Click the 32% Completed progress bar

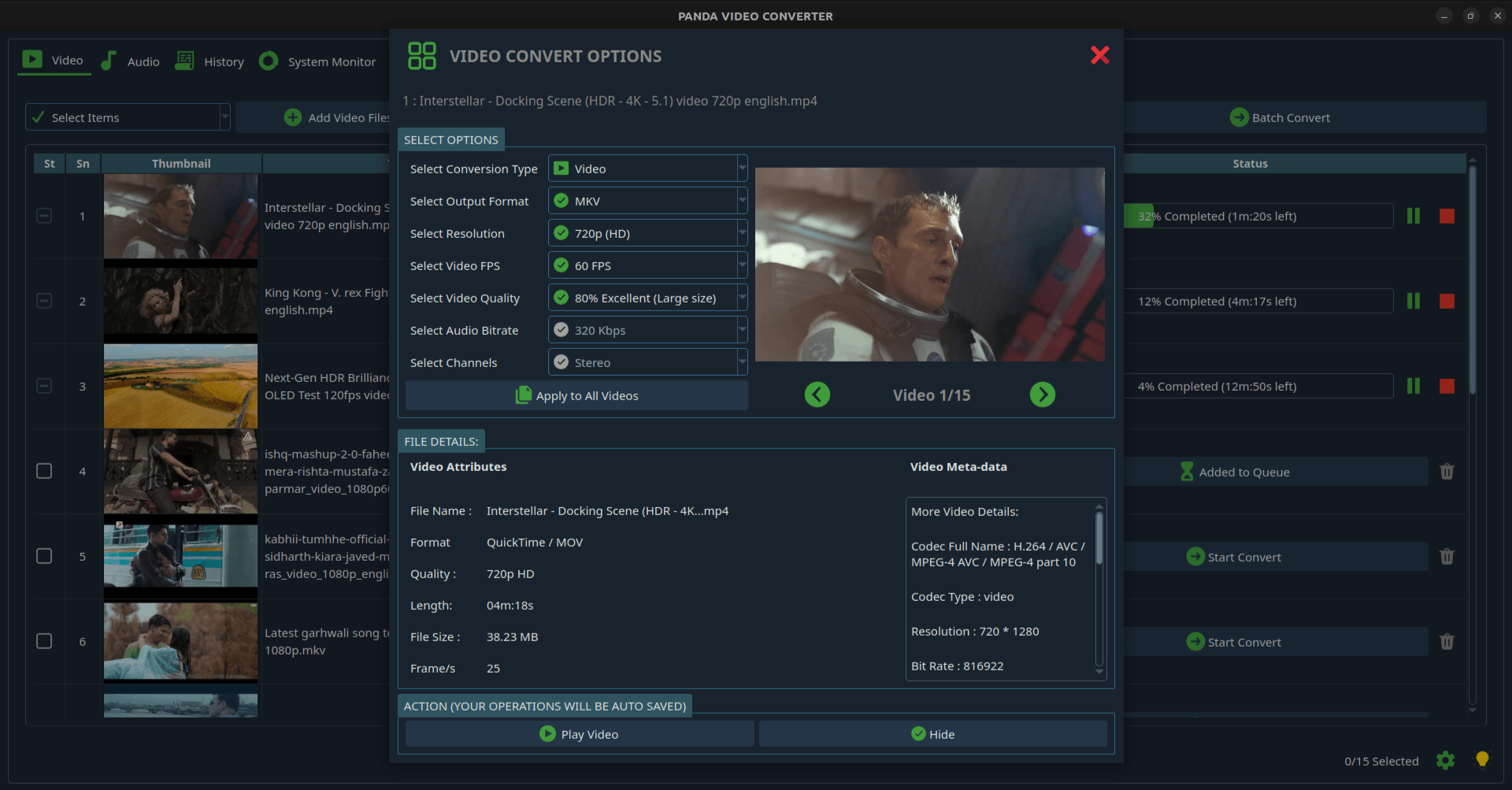pos(1258,216)
